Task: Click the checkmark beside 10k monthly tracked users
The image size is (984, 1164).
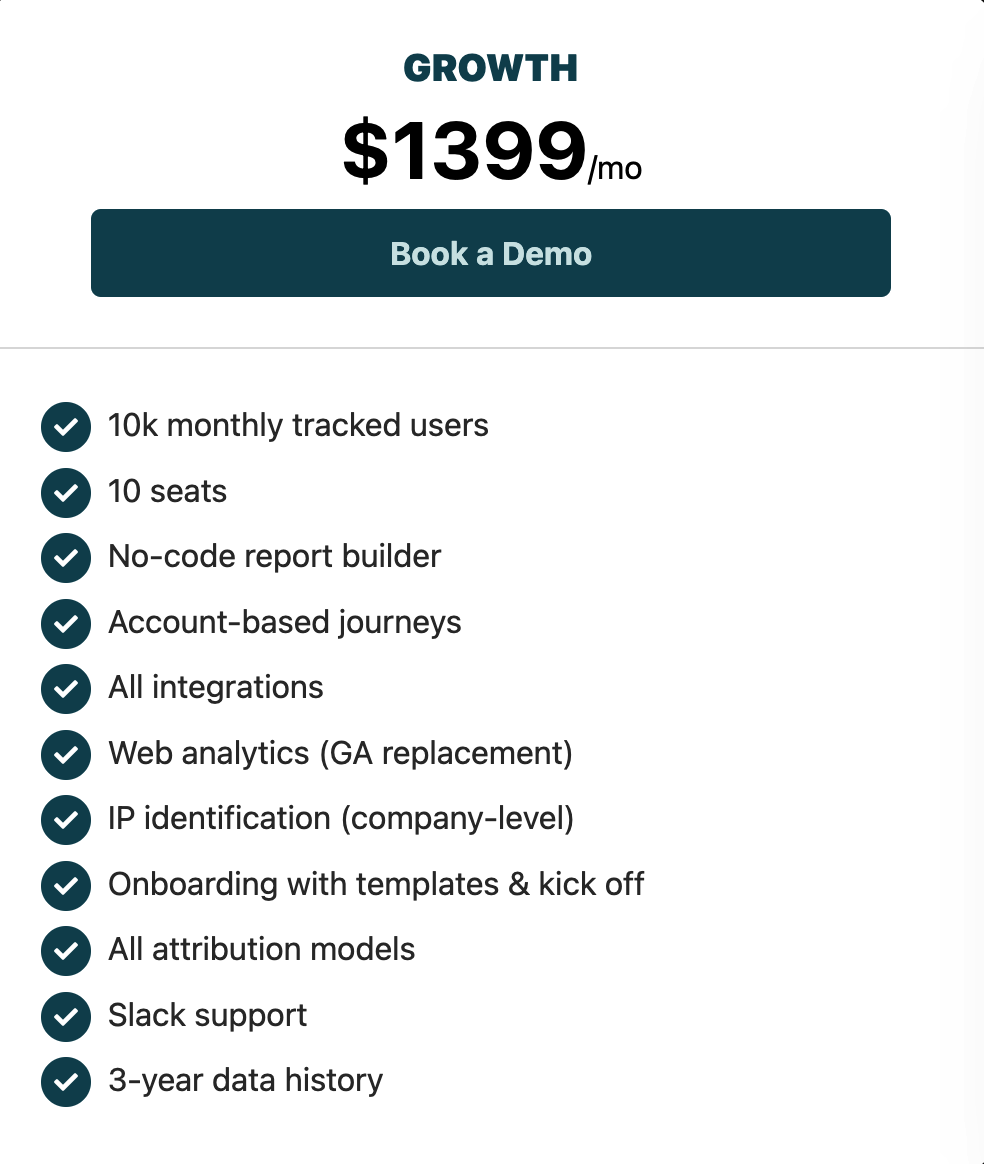Action: click(66, 426)
